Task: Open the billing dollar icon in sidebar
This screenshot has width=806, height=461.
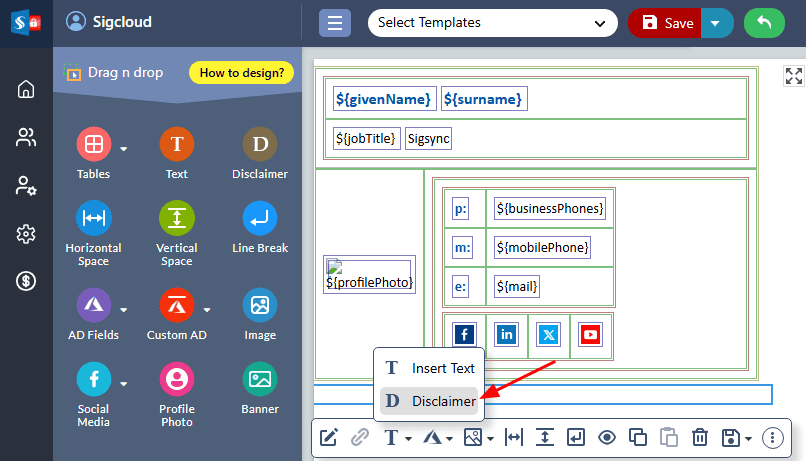Action: pos(26,282)
